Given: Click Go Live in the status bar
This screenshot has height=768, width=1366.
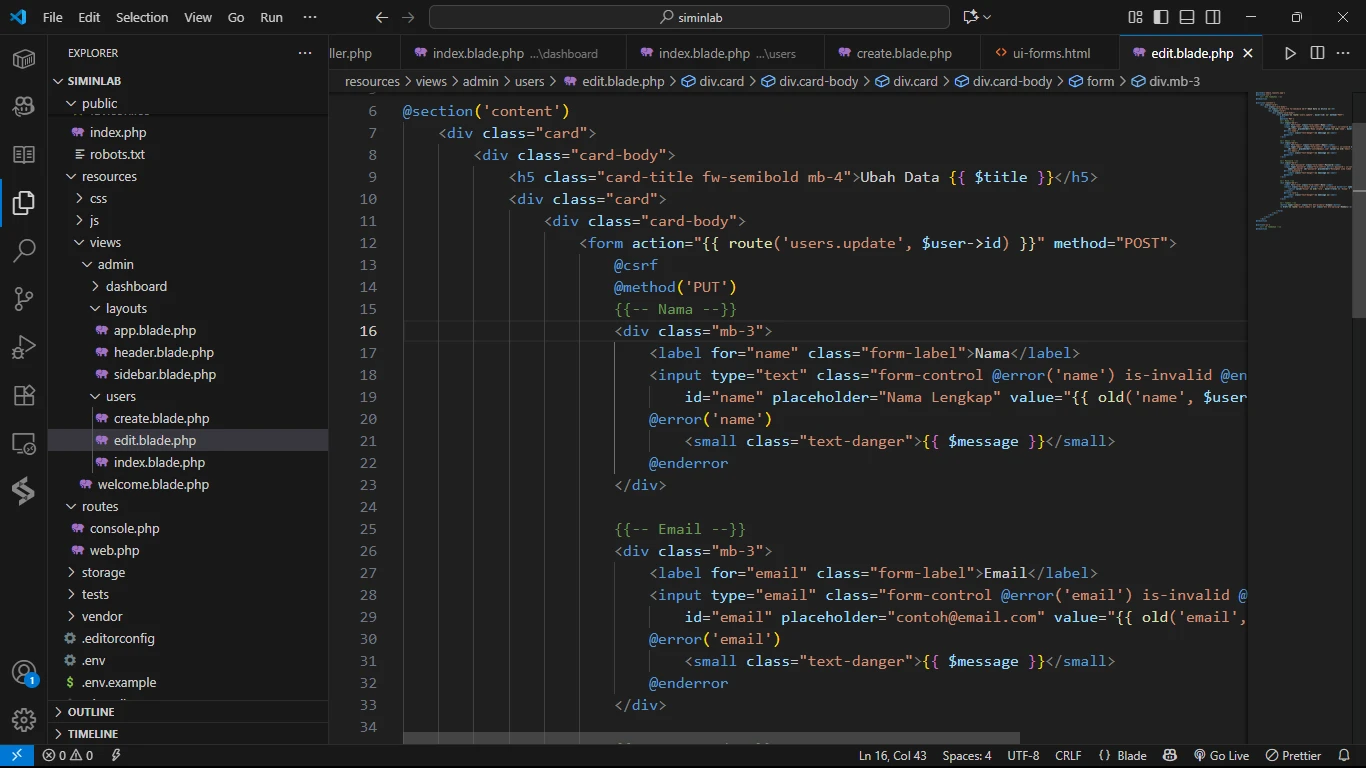Looking at the screenshot, I should pos(1221,756).
